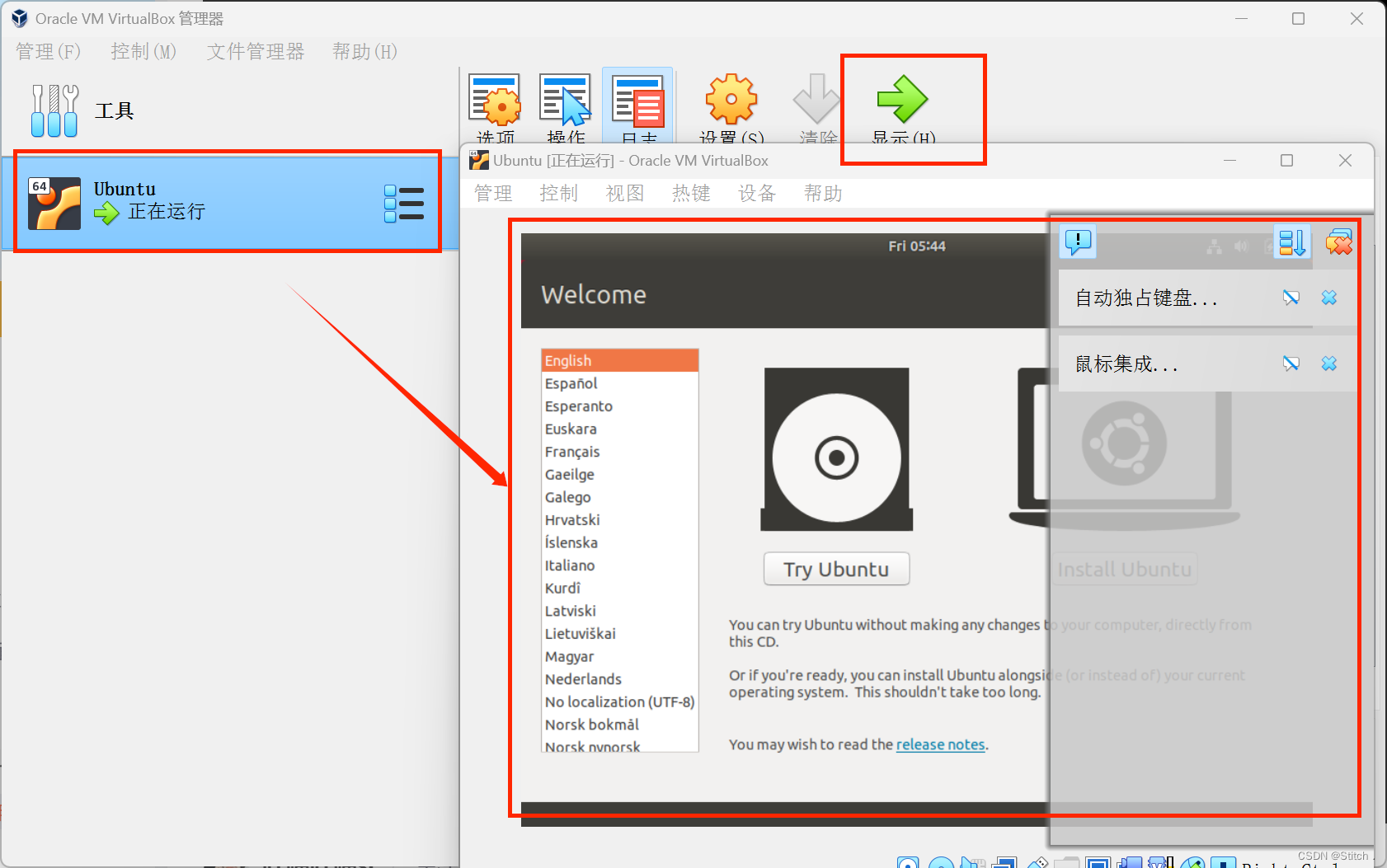Select the 日志 logs toolbar button

tap(637, 106)
